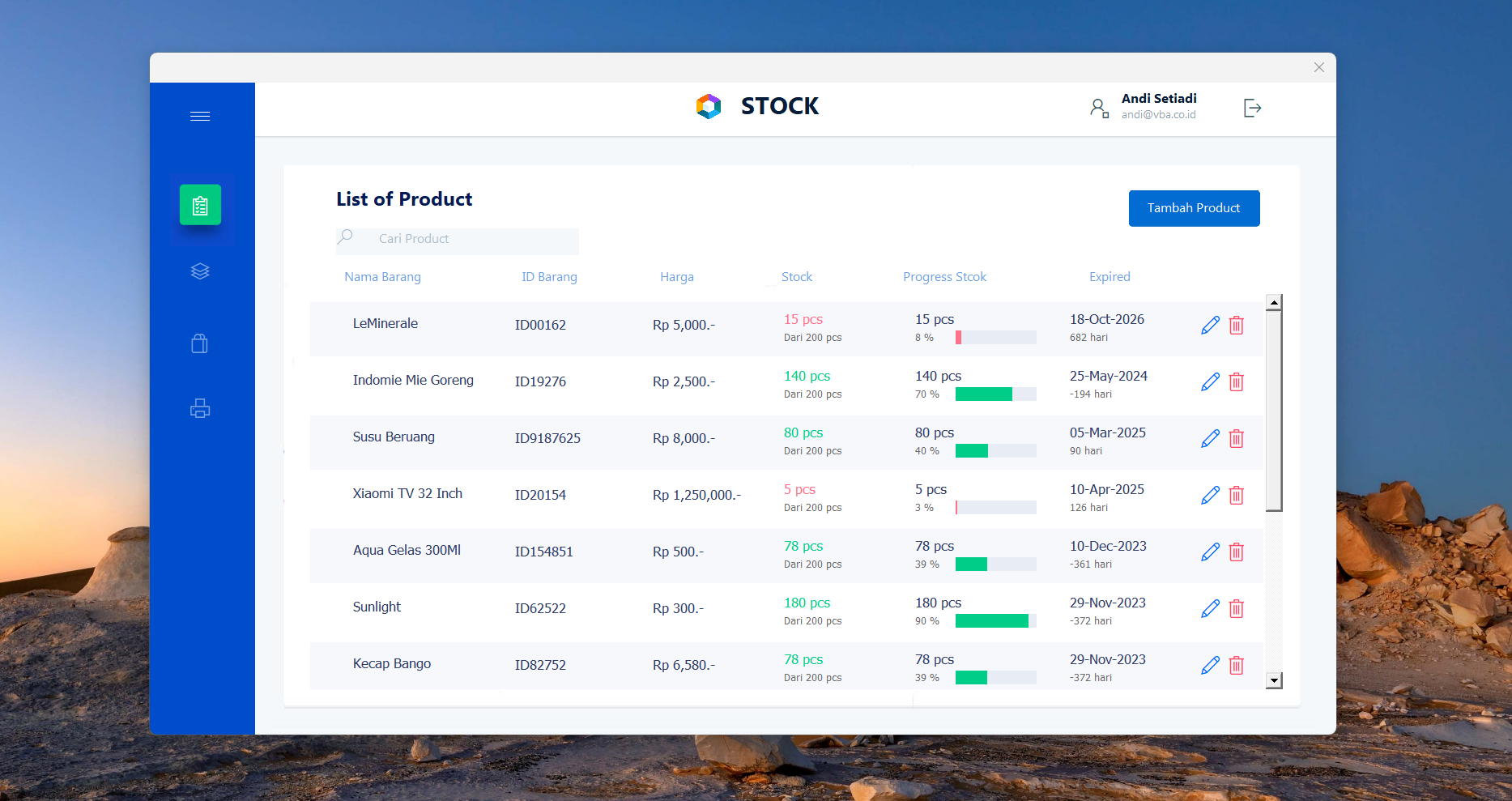Viewport: 1512px width, 801px height.
Task: Delete the Sunlight product entry
Action: coord(1236,609)
